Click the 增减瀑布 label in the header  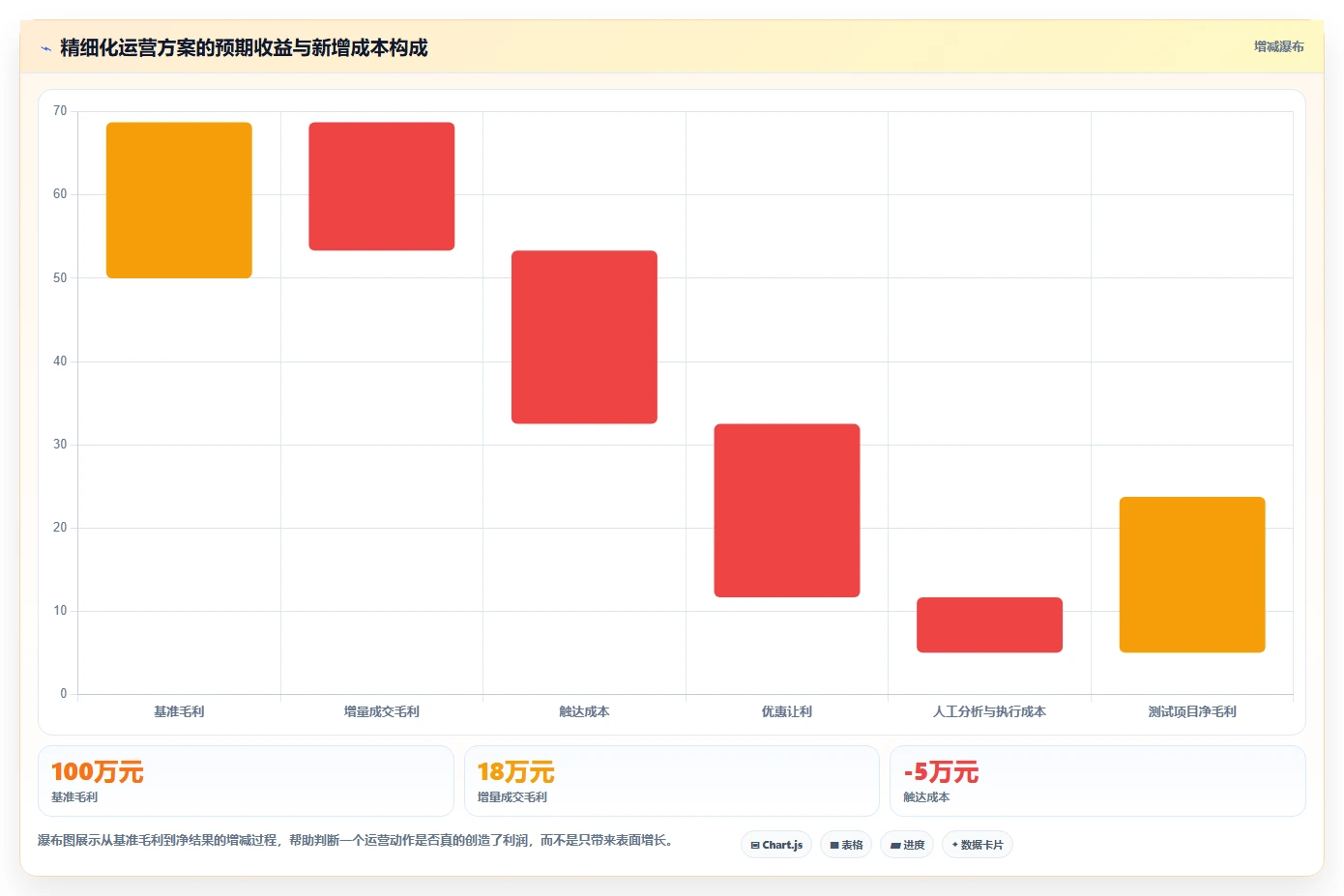tap(1278, 46)
